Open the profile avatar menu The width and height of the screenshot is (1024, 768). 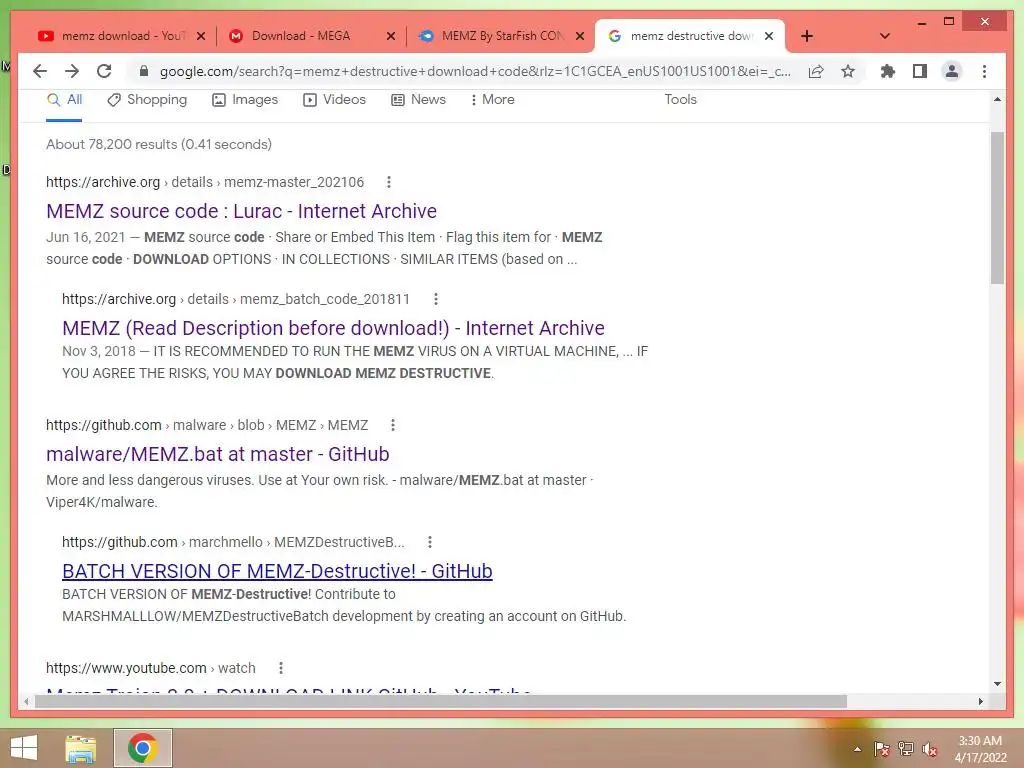coord(952,71)
